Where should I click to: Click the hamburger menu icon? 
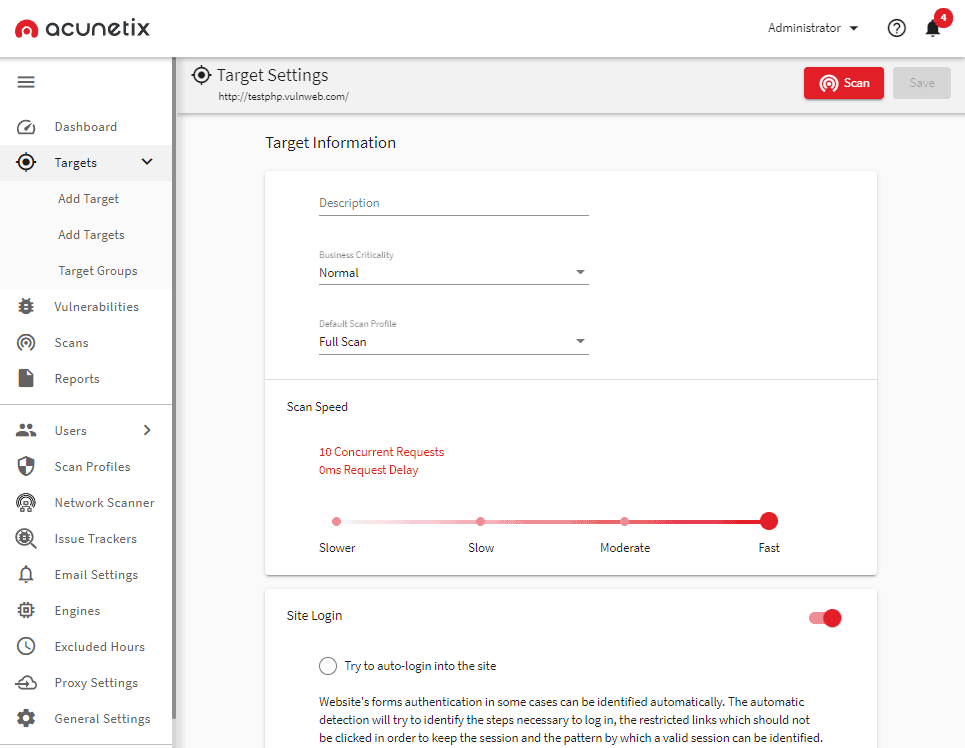pos(26,82)
